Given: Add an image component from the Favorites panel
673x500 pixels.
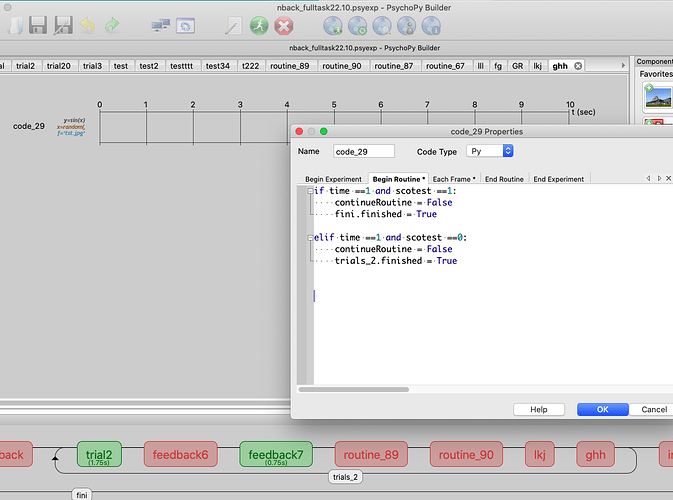Looking at the screenshot, I should [658, 97].
